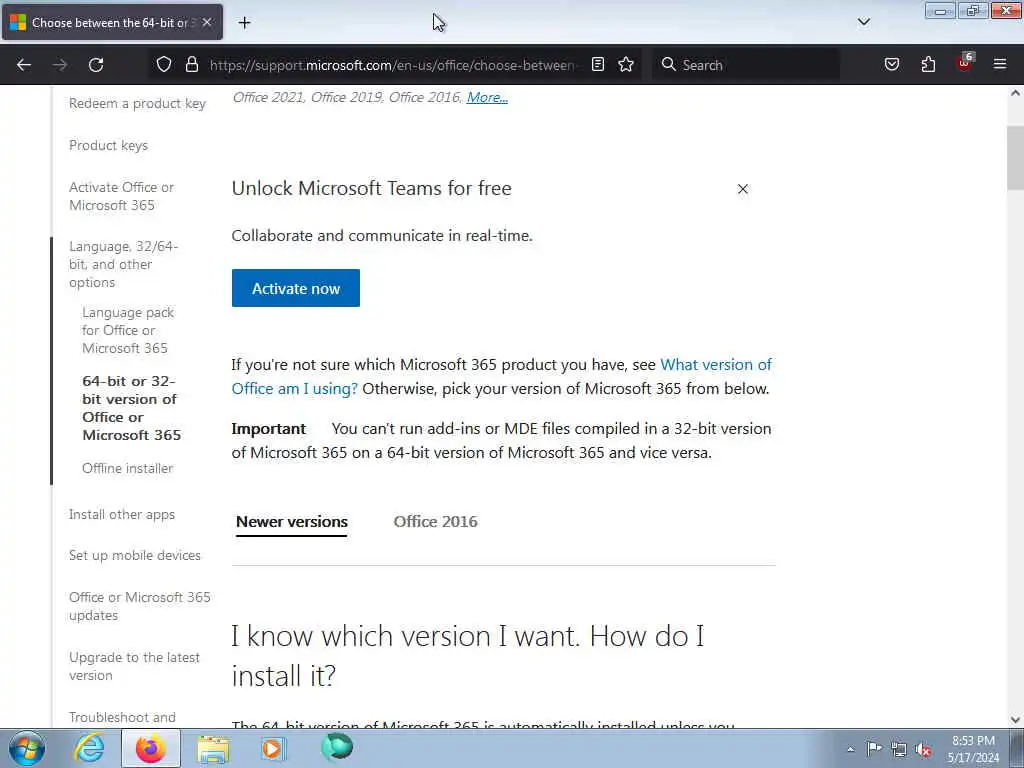Open the network tray icon
The width and height of the screenshot is (1024, 768).
pos(899,749)
